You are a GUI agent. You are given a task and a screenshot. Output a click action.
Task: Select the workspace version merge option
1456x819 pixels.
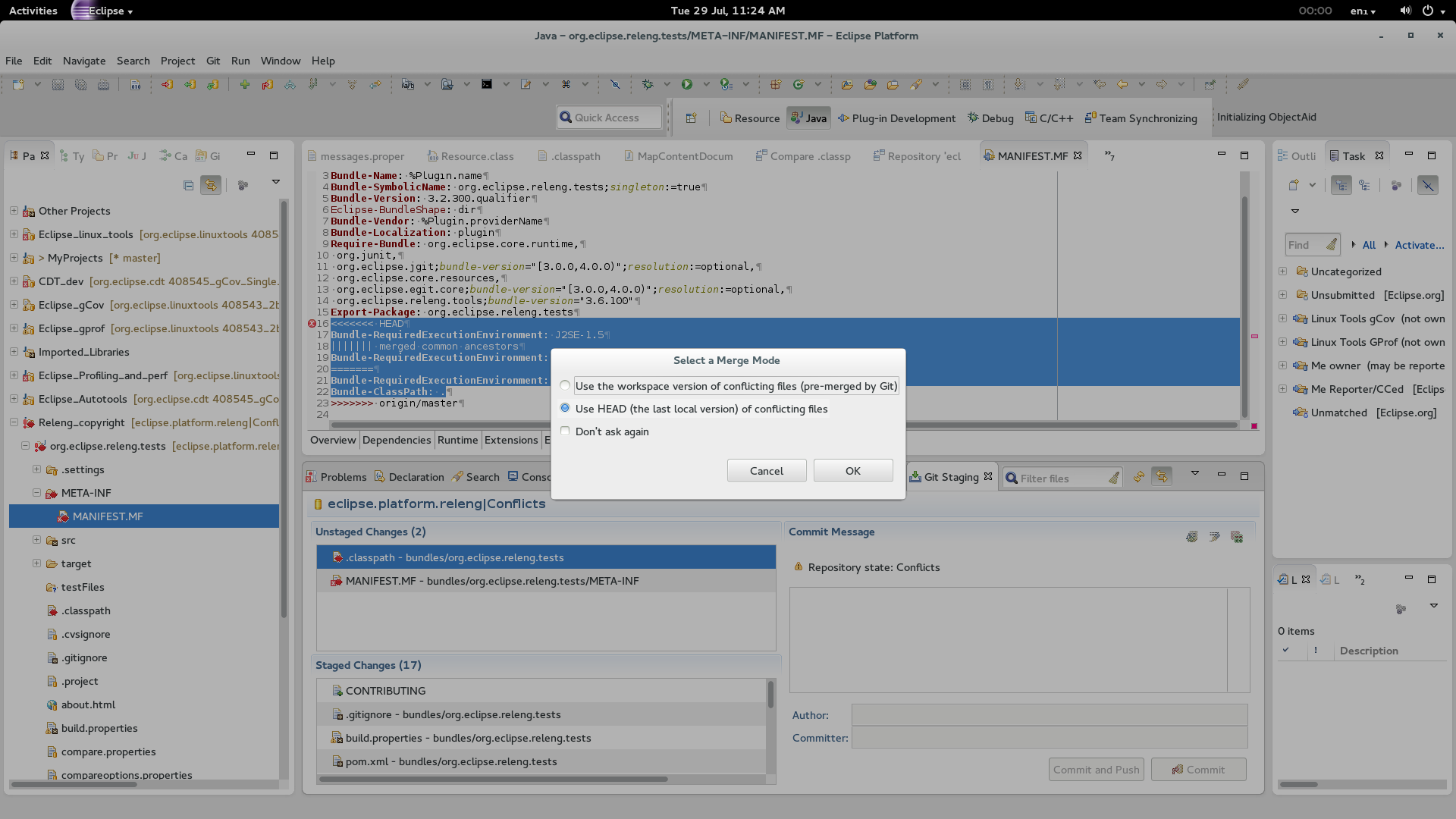coord(565,386)
